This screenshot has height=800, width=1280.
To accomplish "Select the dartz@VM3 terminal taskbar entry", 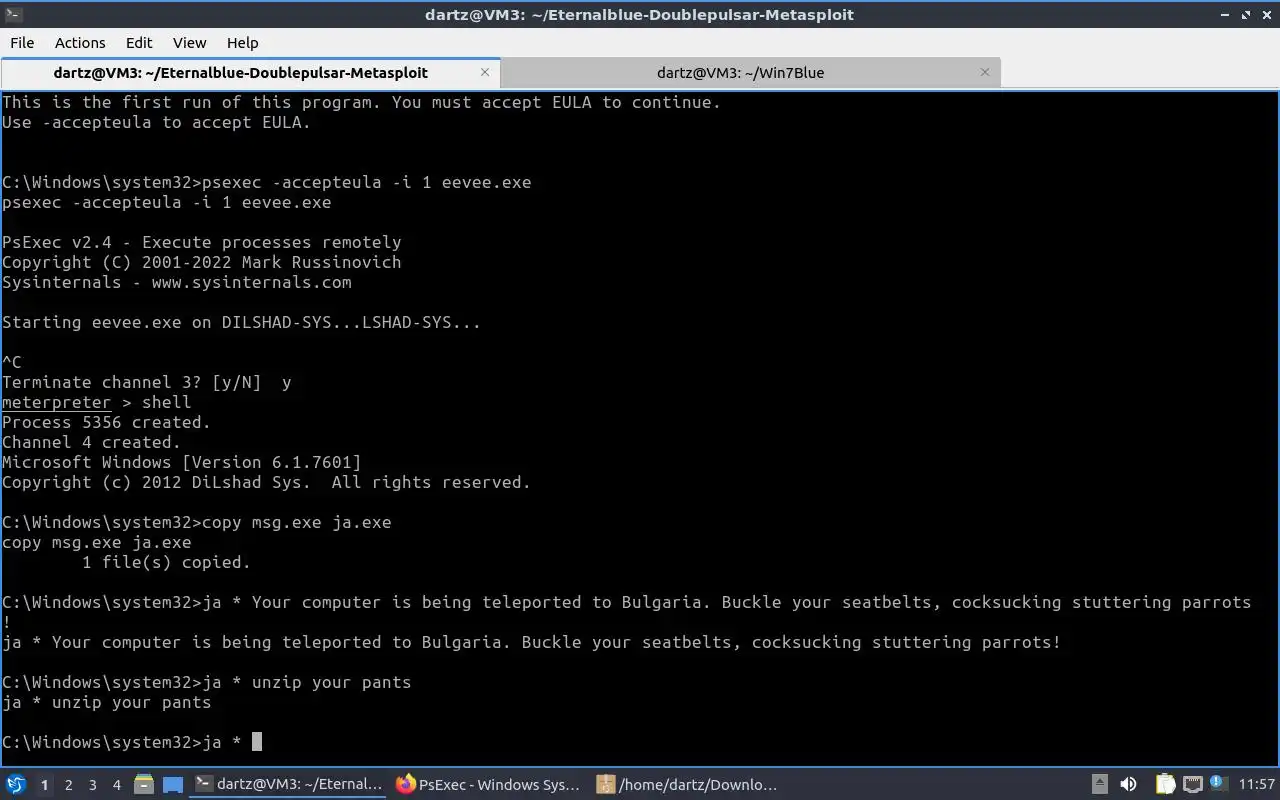I will point(289,785).
